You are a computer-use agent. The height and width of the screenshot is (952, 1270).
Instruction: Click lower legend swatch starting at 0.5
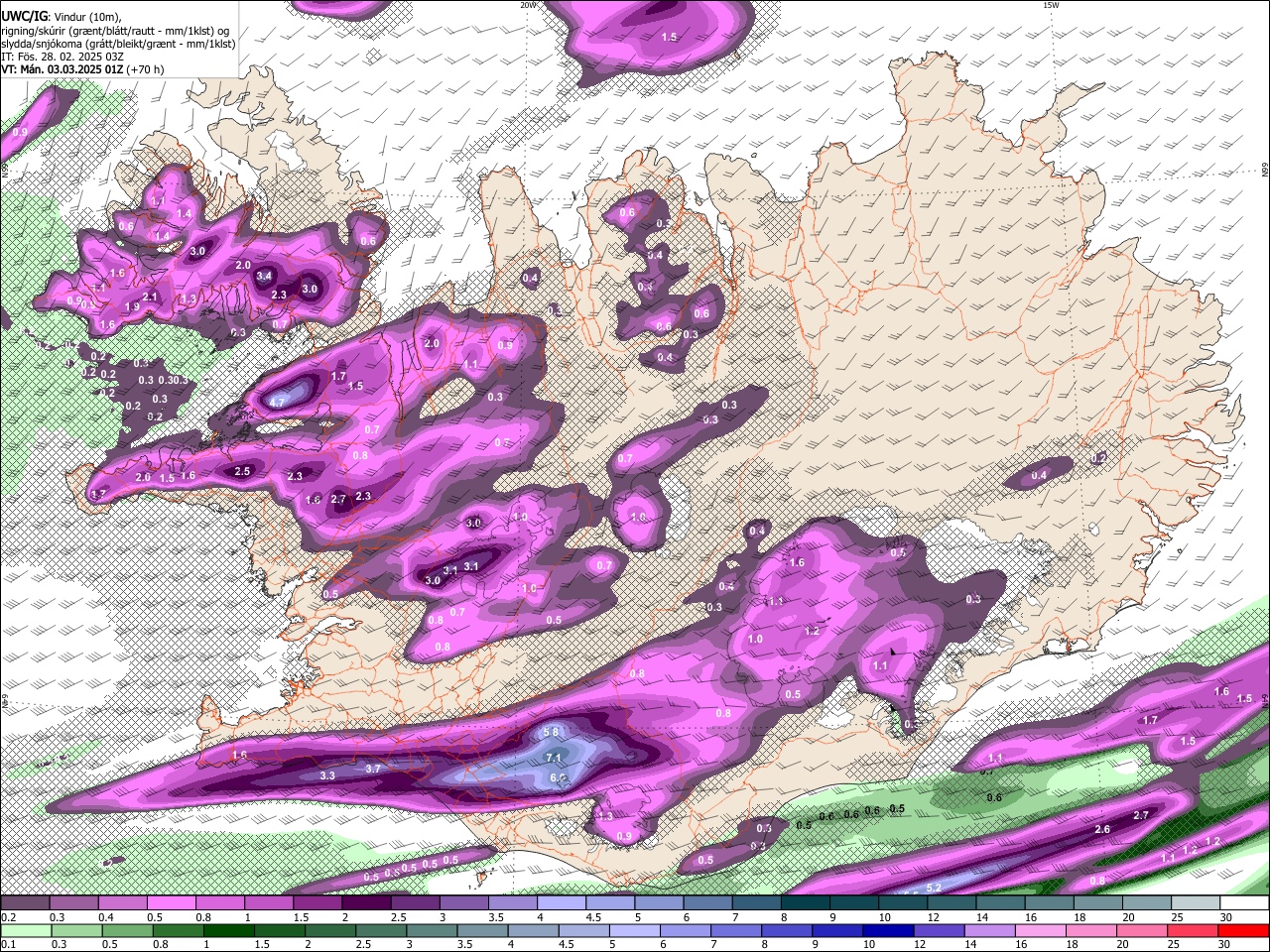click(127, 931)
